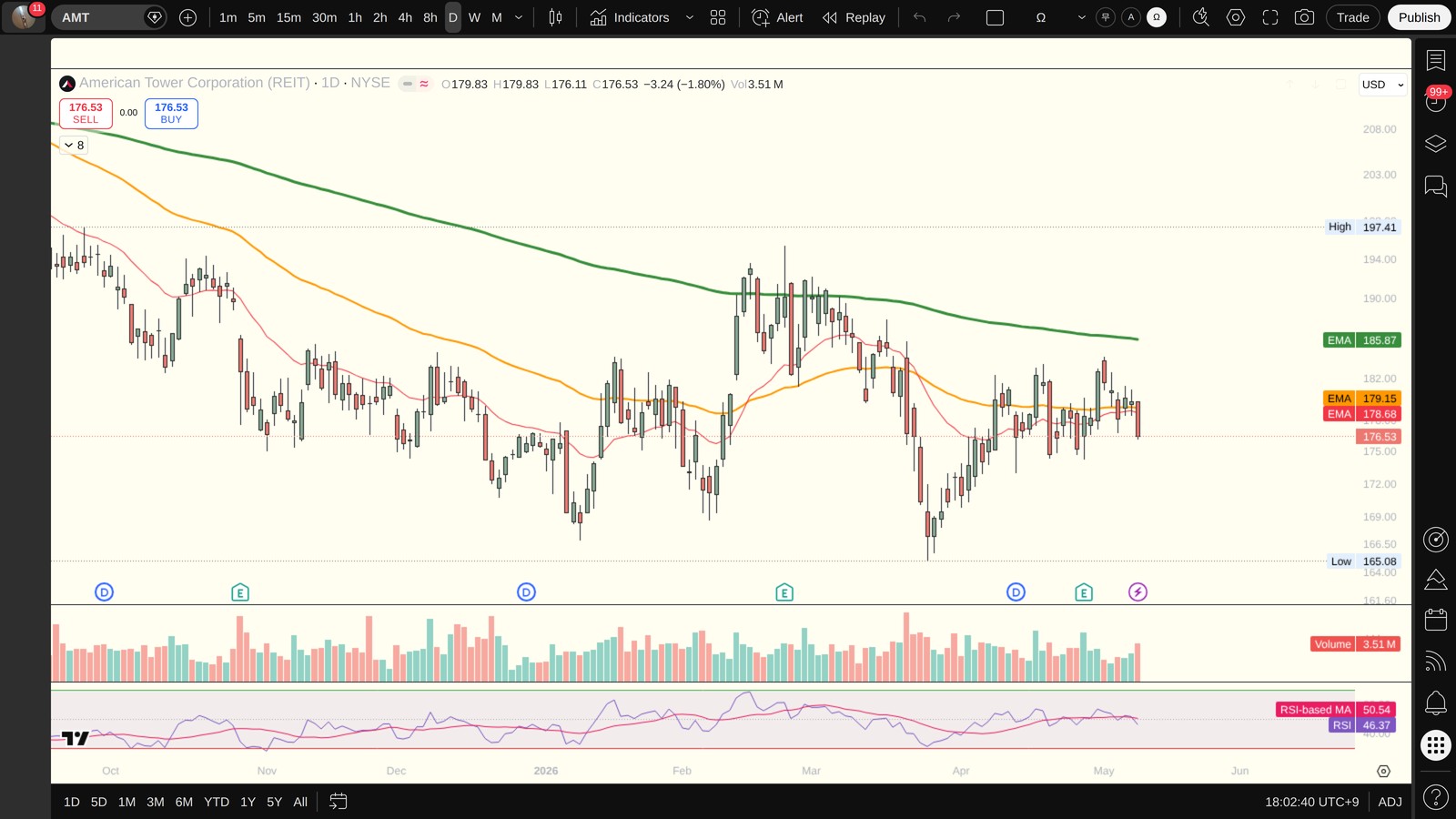The height and width of the screenshot is (819, 1456).
Task: Open the chats speech bubble icon
Action: point(1435,187)
